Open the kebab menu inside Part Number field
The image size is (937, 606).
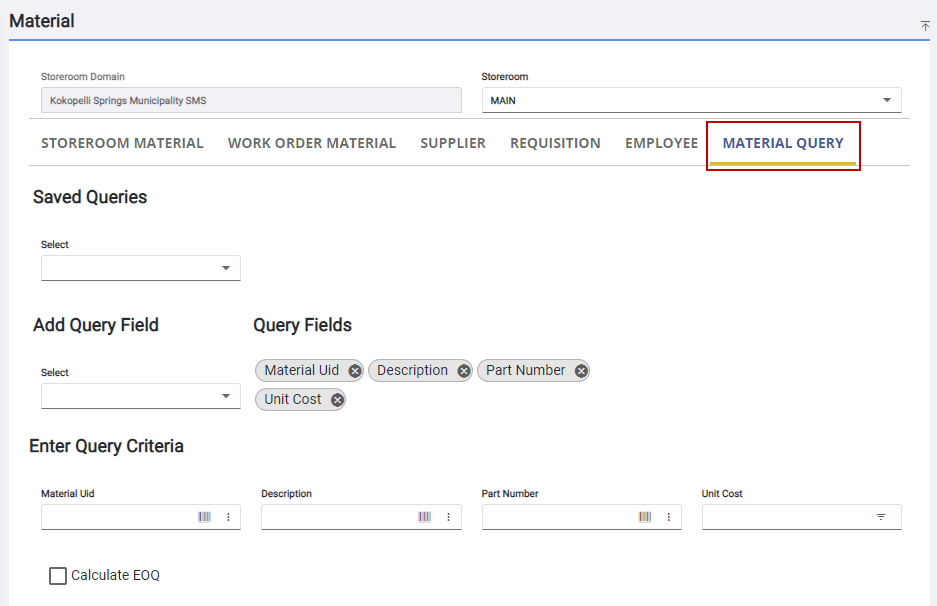(x=668, y=517)
